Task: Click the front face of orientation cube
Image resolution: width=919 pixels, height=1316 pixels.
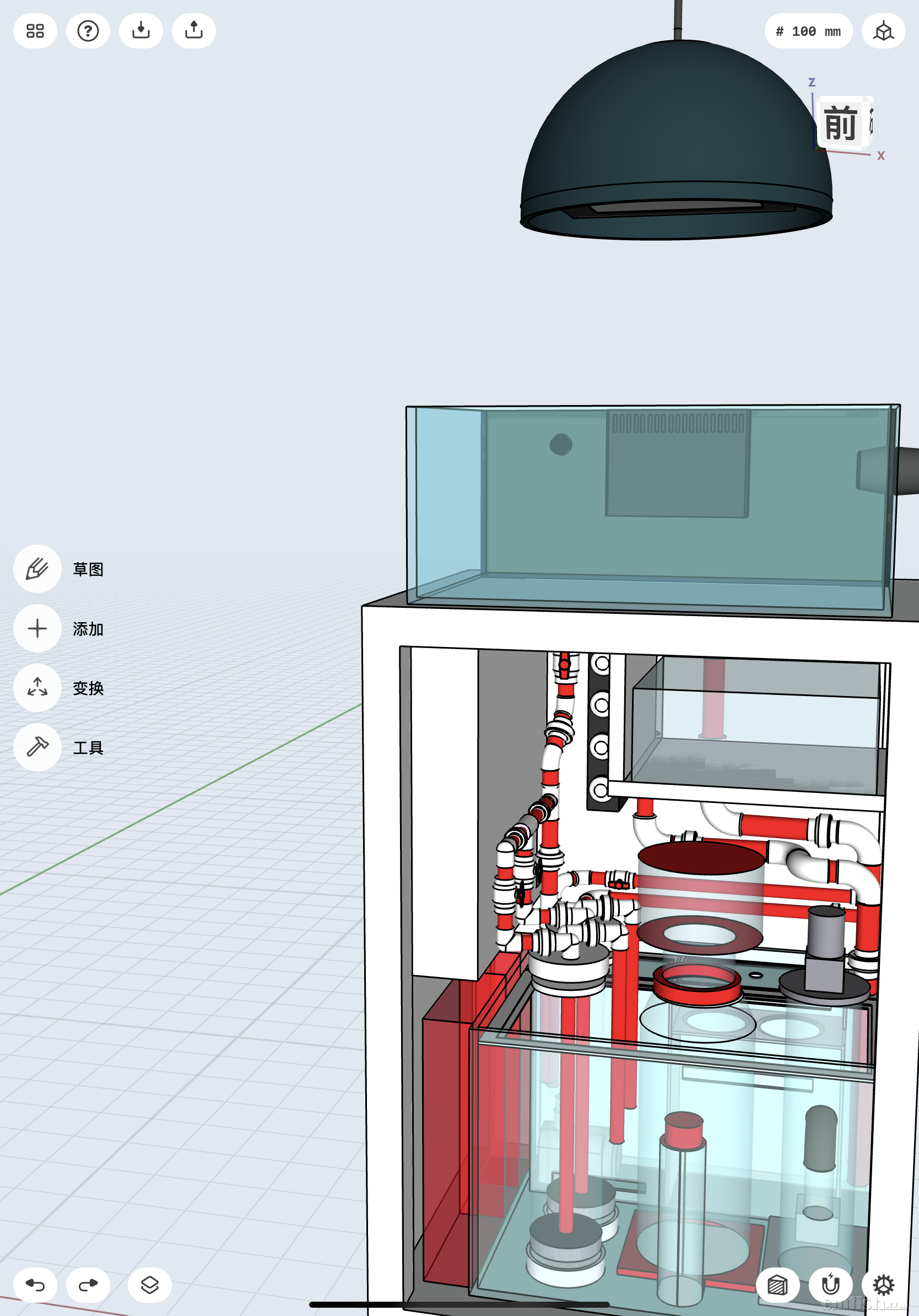Action: (841, 123)
